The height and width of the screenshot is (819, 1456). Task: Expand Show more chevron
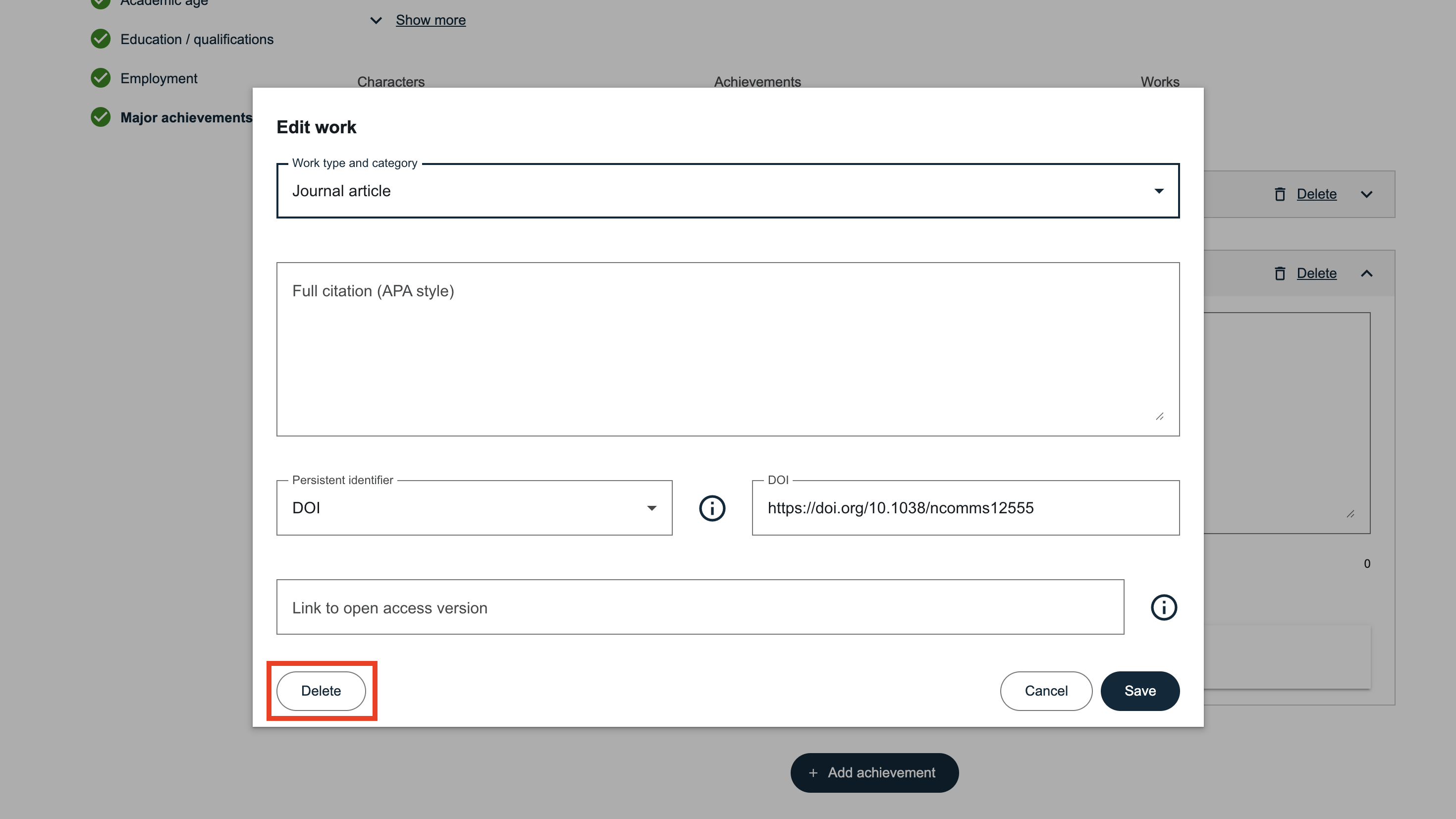click(376, 20)
